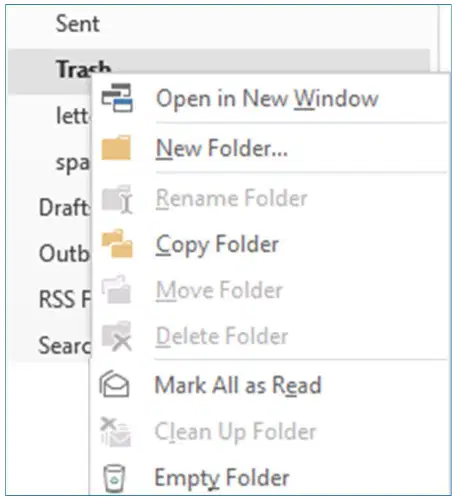Select the Trash folder
This screenshot has height=498, width=452.
click(83, 68)
